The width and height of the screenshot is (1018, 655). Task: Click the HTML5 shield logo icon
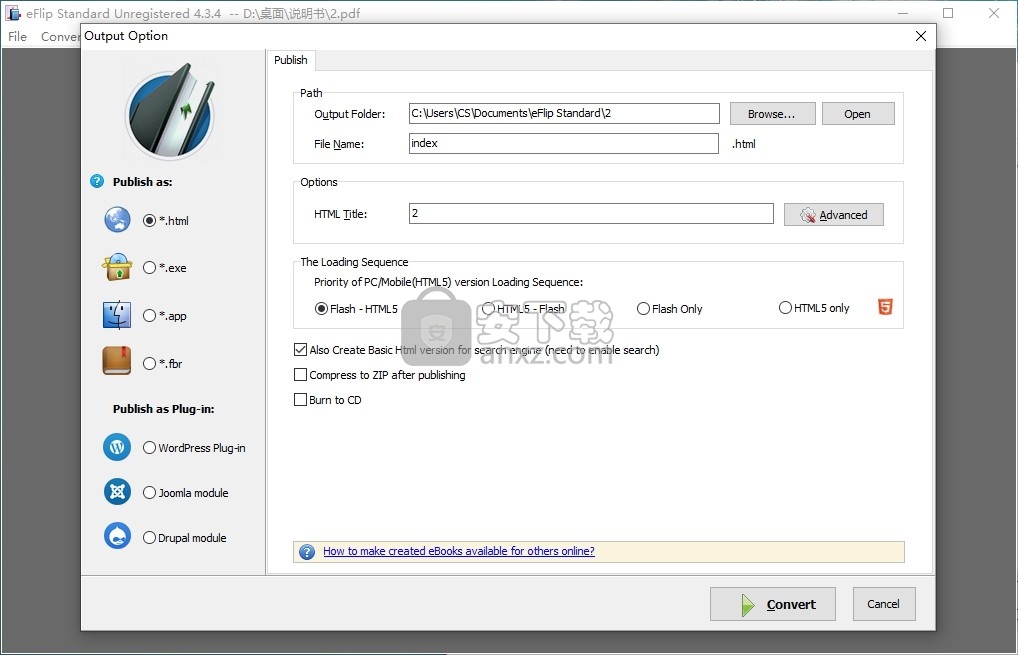(885, 306)
